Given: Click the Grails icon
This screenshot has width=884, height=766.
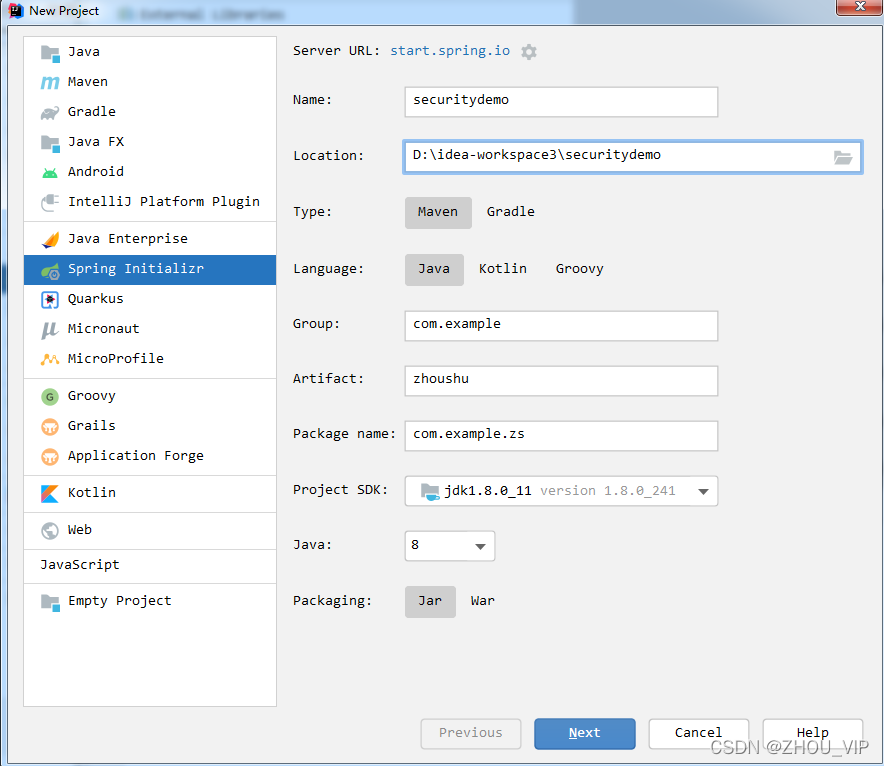Looking at the screenshot, I should coord(50,427).
